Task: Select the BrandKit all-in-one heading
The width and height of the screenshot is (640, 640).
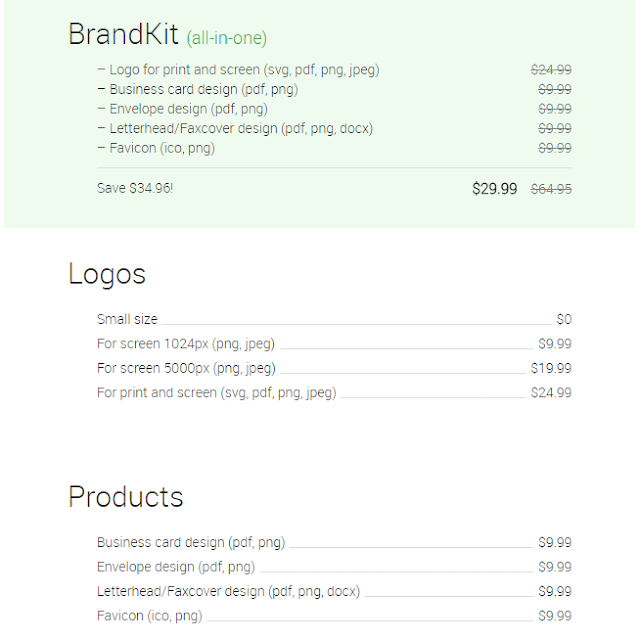Action: click(167, 34)
